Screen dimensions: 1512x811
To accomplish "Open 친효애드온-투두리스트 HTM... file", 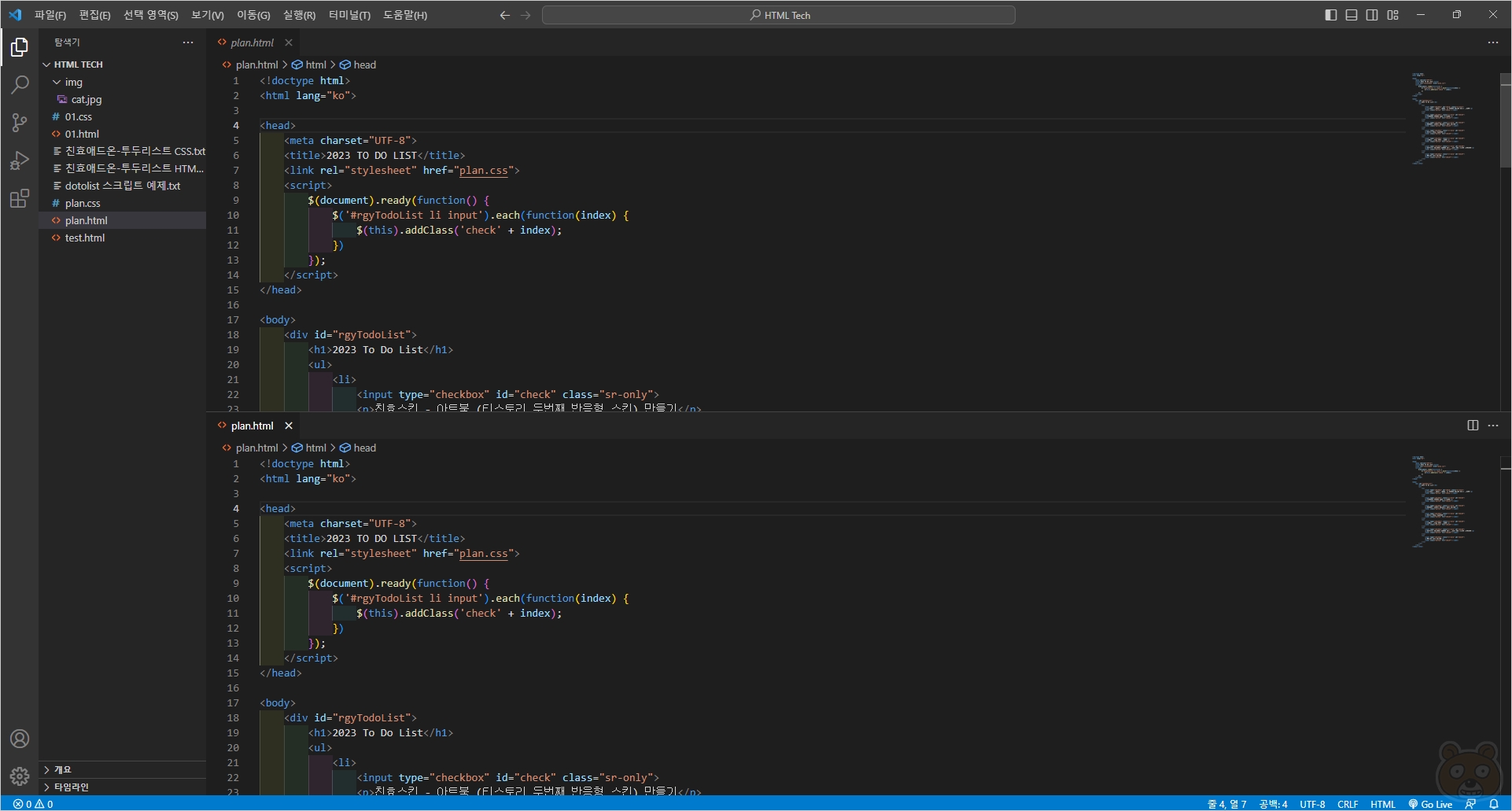I will tap(124, 168).
